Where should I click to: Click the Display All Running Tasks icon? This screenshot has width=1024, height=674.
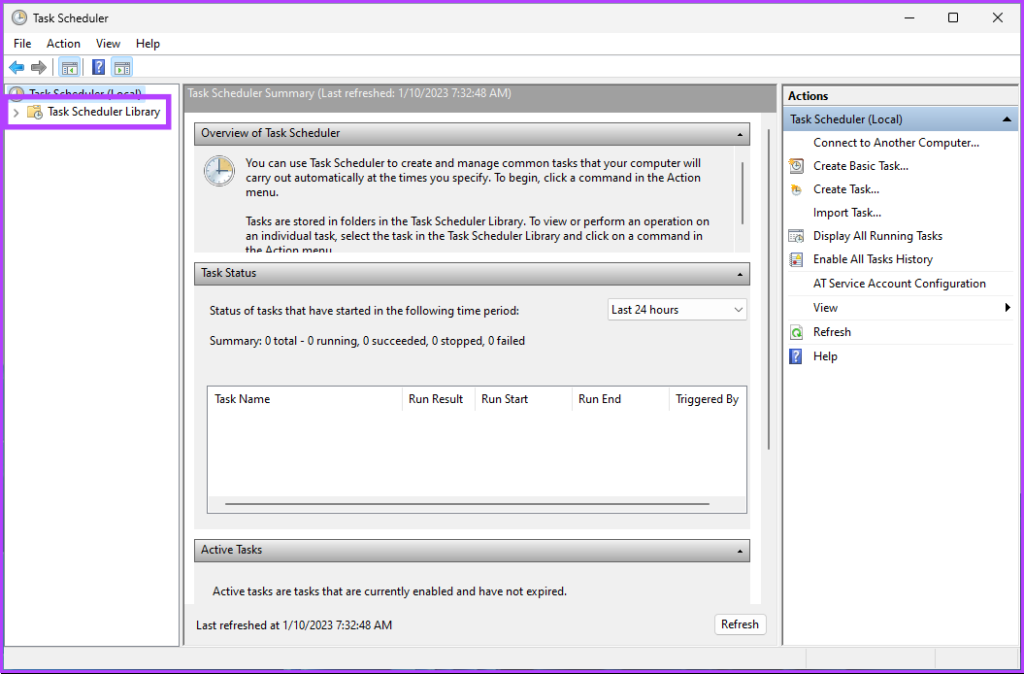tap(796, 236)
